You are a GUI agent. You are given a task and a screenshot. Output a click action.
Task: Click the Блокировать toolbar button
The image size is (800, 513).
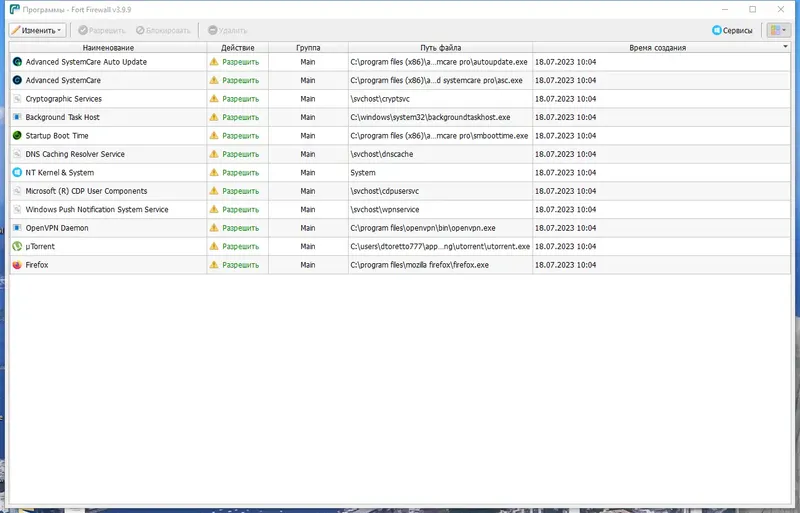click(x=163, y=31)
